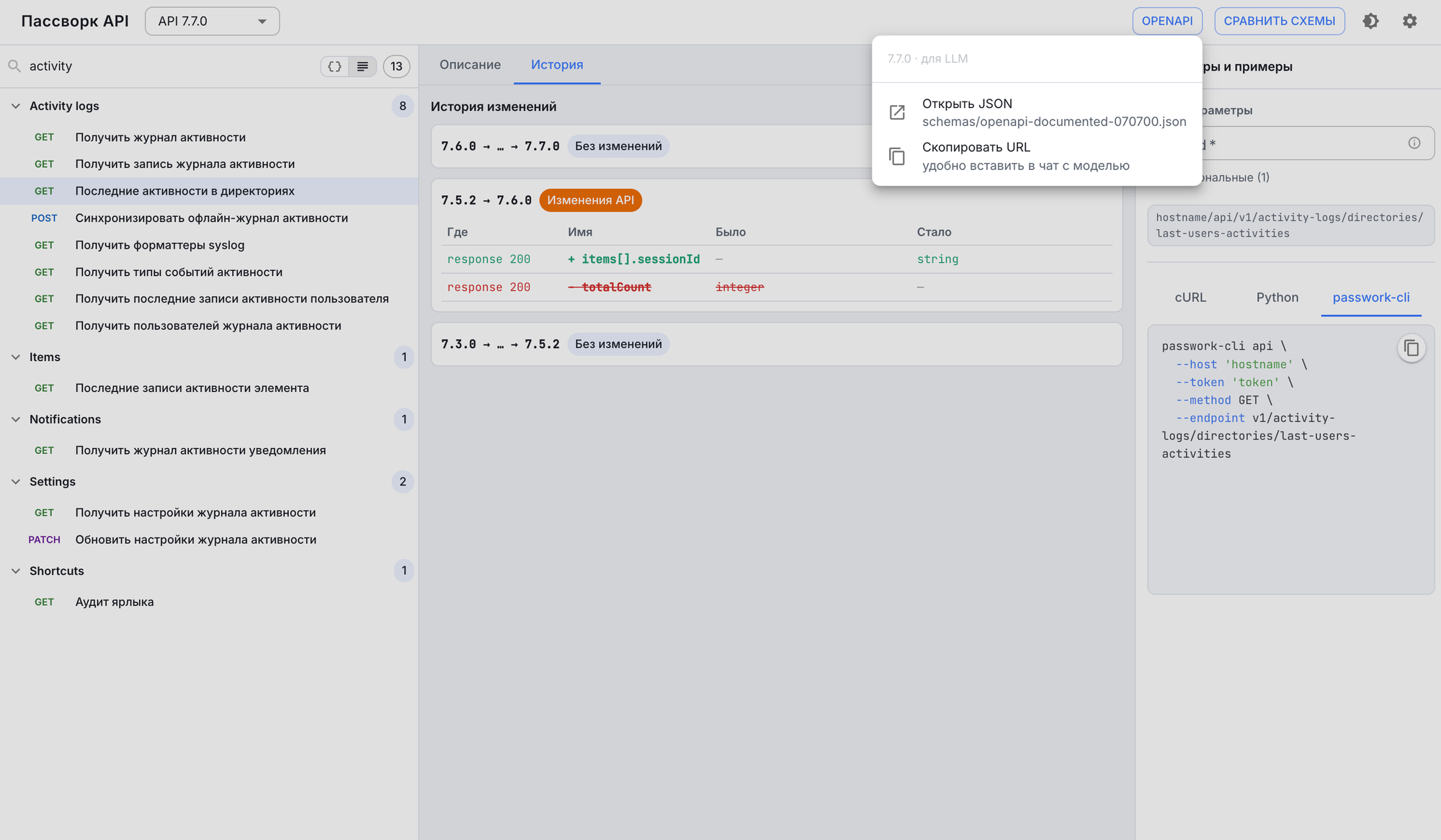Viewport: 1441px width, 840px height.
Task: Collapse the Shortcuts group
Action: point(16,571)
